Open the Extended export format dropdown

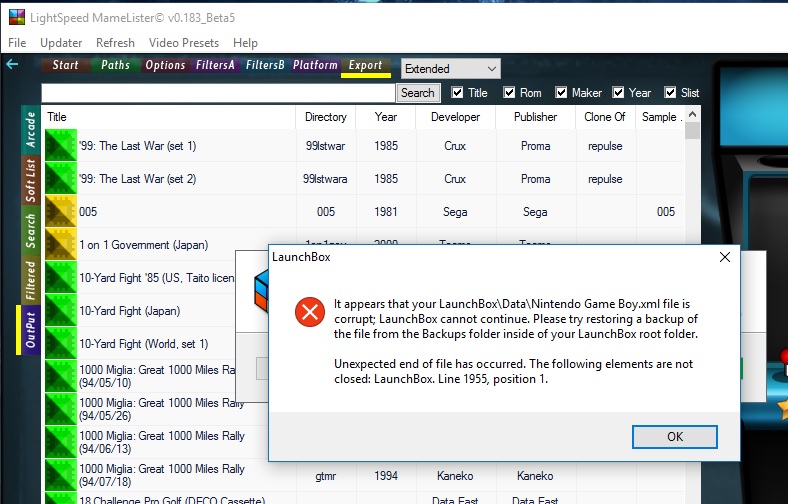(x=451, y=68)
